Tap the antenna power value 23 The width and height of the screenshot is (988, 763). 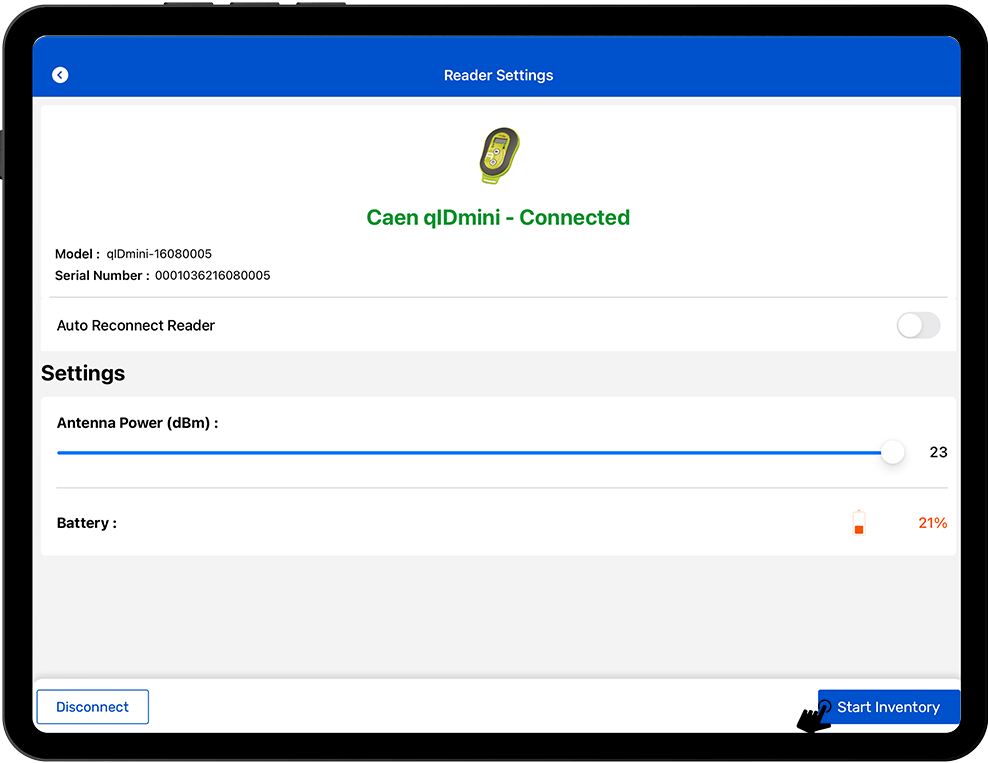coord(938,452)
